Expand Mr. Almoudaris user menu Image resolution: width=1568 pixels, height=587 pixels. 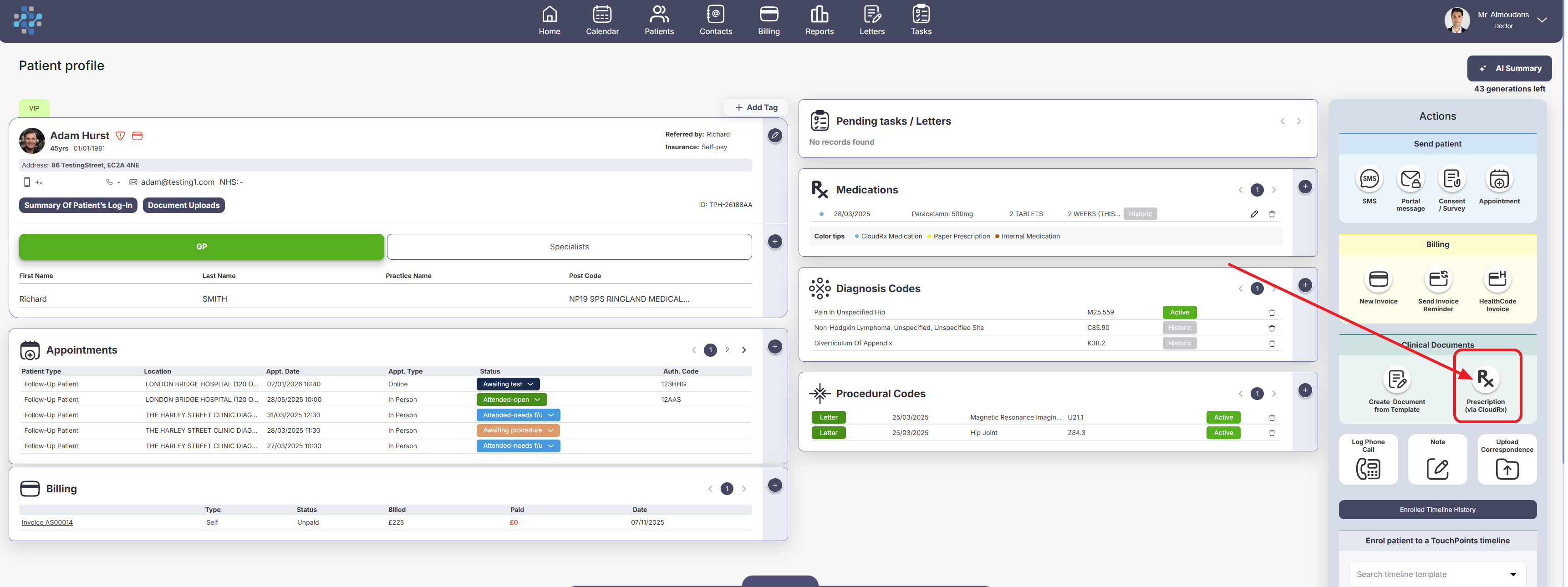pos(1542,20)
